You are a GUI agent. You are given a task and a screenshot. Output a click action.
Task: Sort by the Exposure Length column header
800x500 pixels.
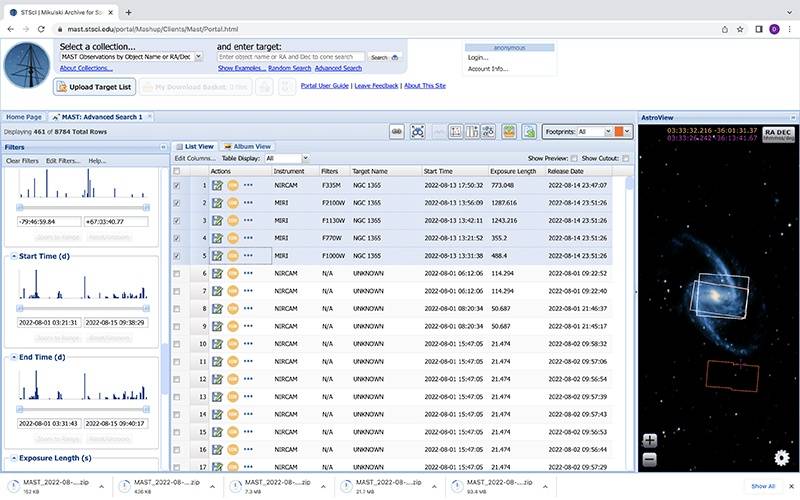pos(513,171)
